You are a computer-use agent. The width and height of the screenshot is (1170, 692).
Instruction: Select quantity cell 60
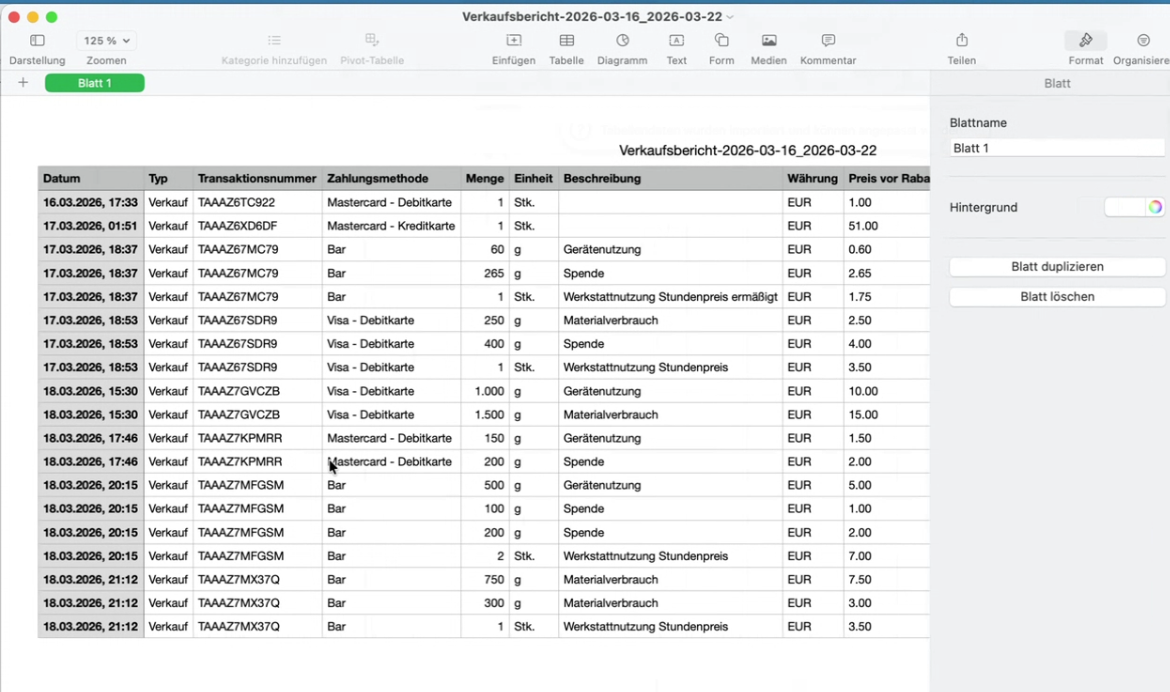485,249
